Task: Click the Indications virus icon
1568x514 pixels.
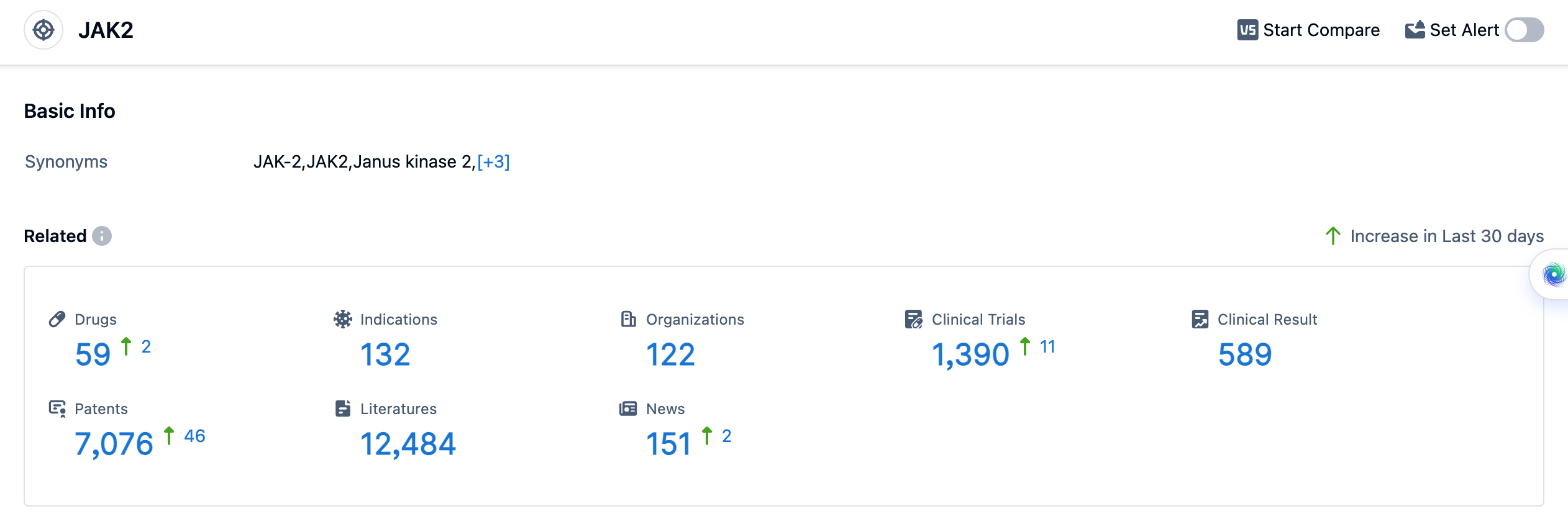Action: click(x=342, y=319)
